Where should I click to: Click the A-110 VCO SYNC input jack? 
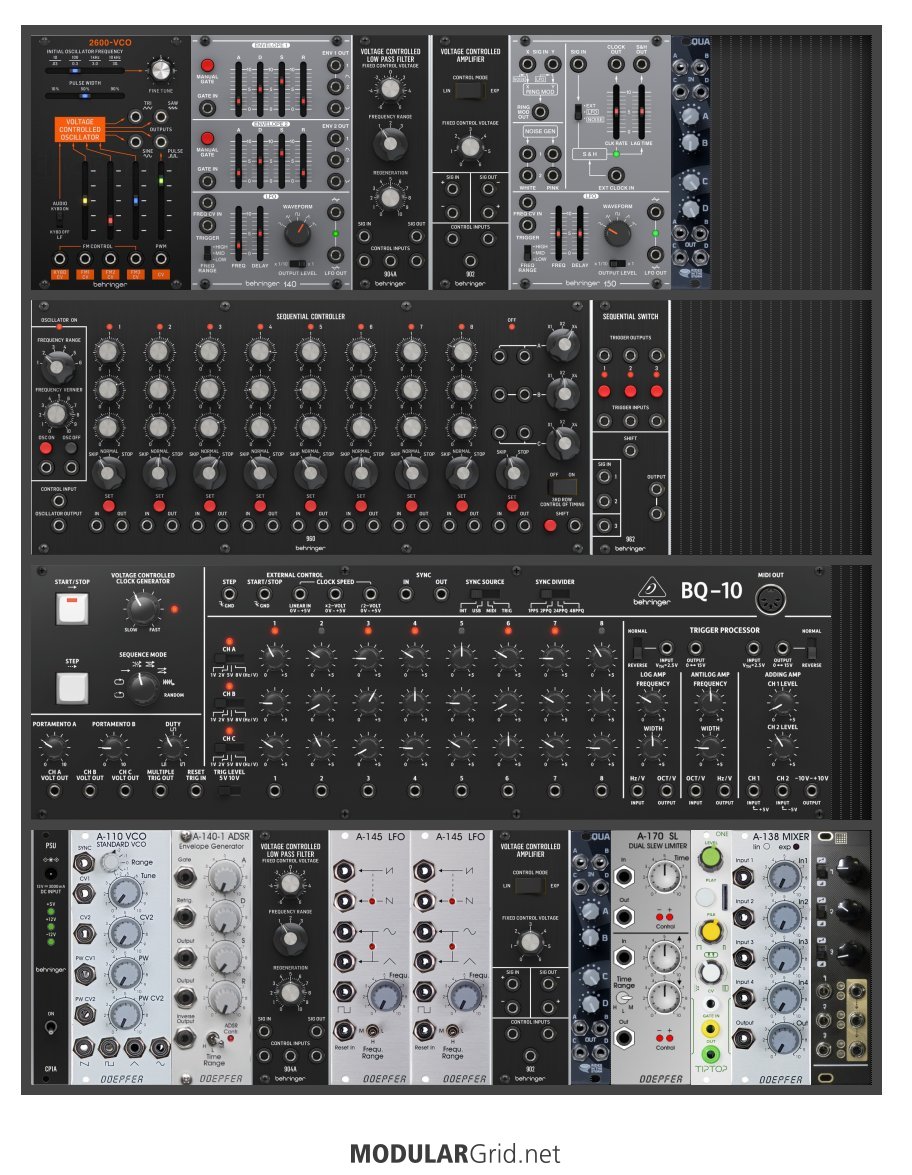[x=85, y=862]
